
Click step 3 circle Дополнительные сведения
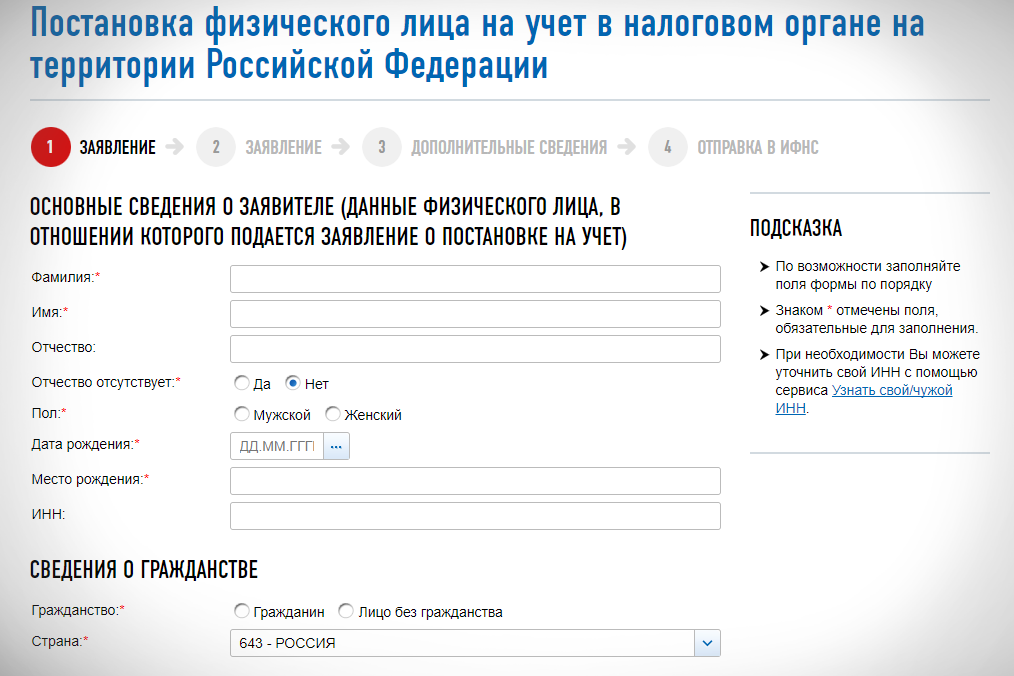381,147
